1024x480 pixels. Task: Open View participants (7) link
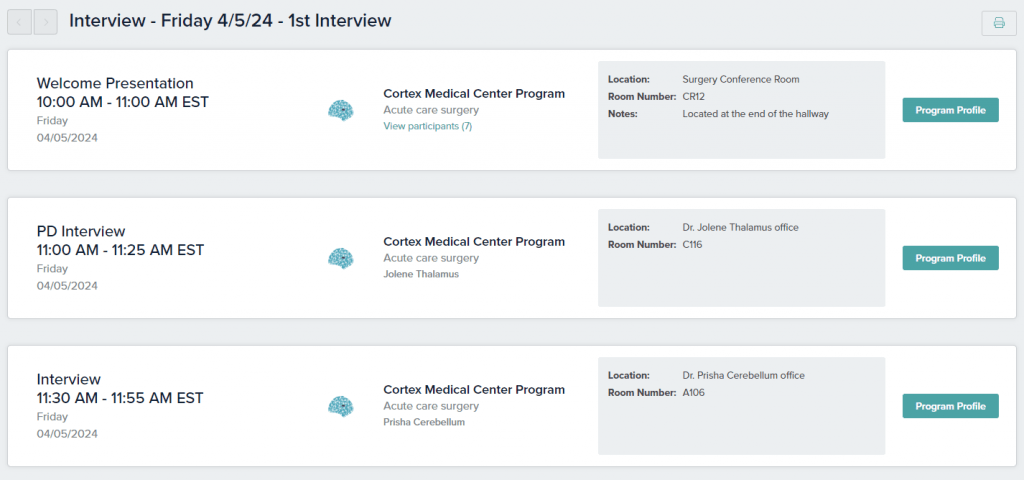point(427,126)
